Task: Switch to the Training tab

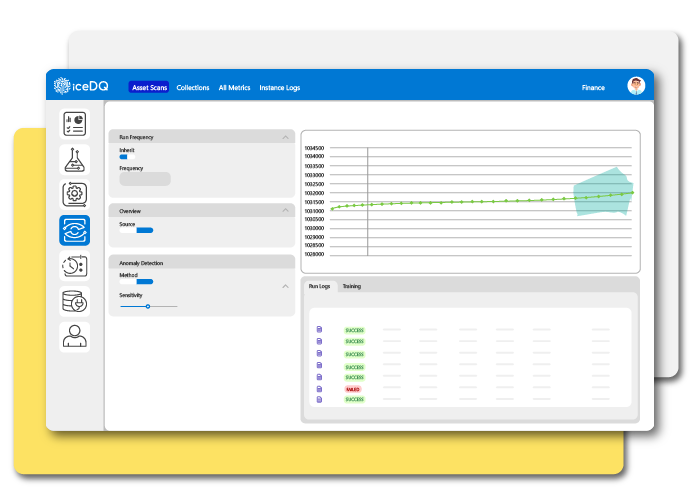Action: 352,286
